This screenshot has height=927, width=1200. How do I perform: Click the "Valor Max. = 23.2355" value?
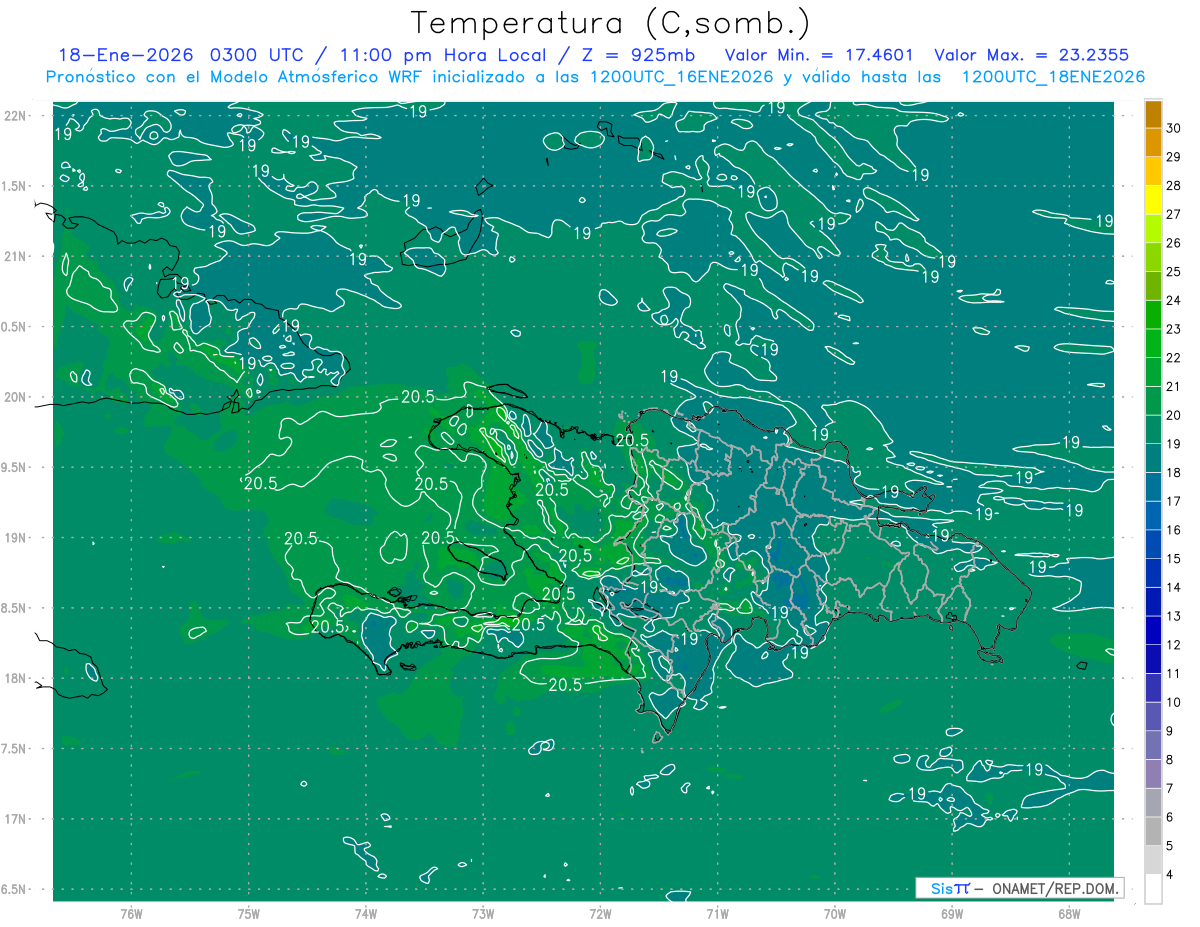[1033, 55]
